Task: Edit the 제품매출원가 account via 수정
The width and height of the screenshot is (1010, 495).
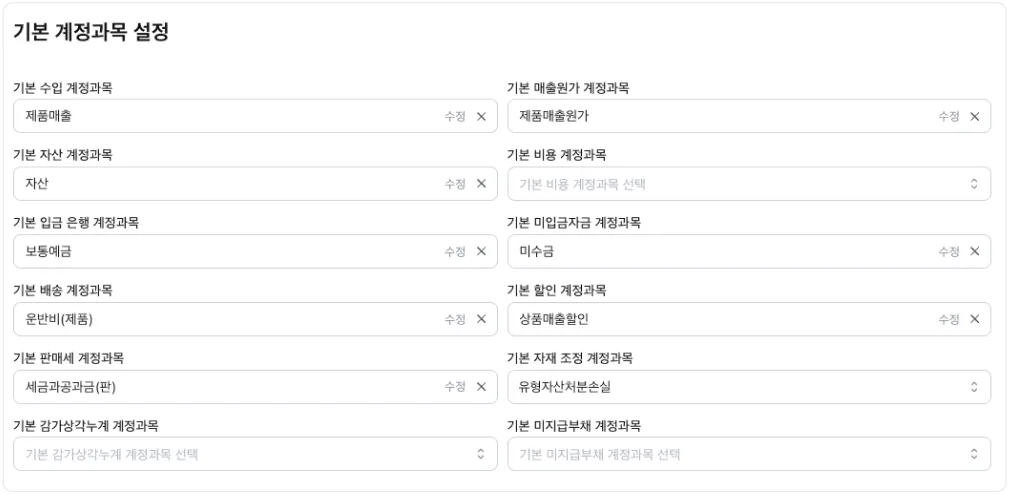Action: click(x=948, y=116)
